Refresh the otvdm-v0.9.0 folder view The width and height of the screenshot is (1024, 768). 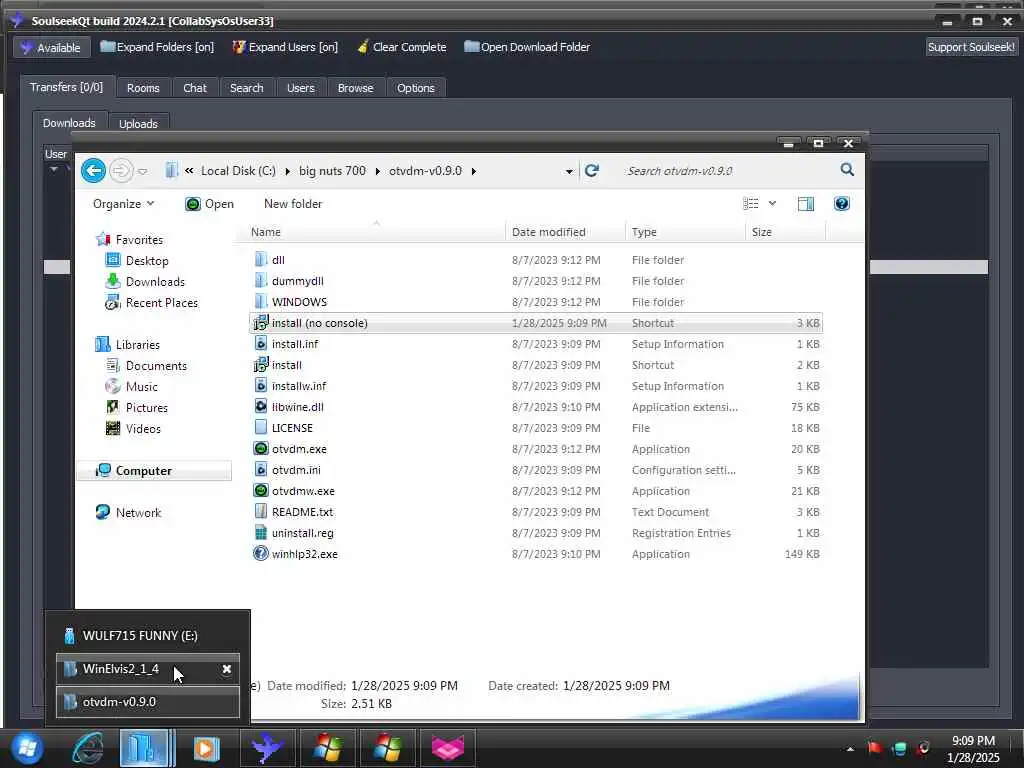592,170
